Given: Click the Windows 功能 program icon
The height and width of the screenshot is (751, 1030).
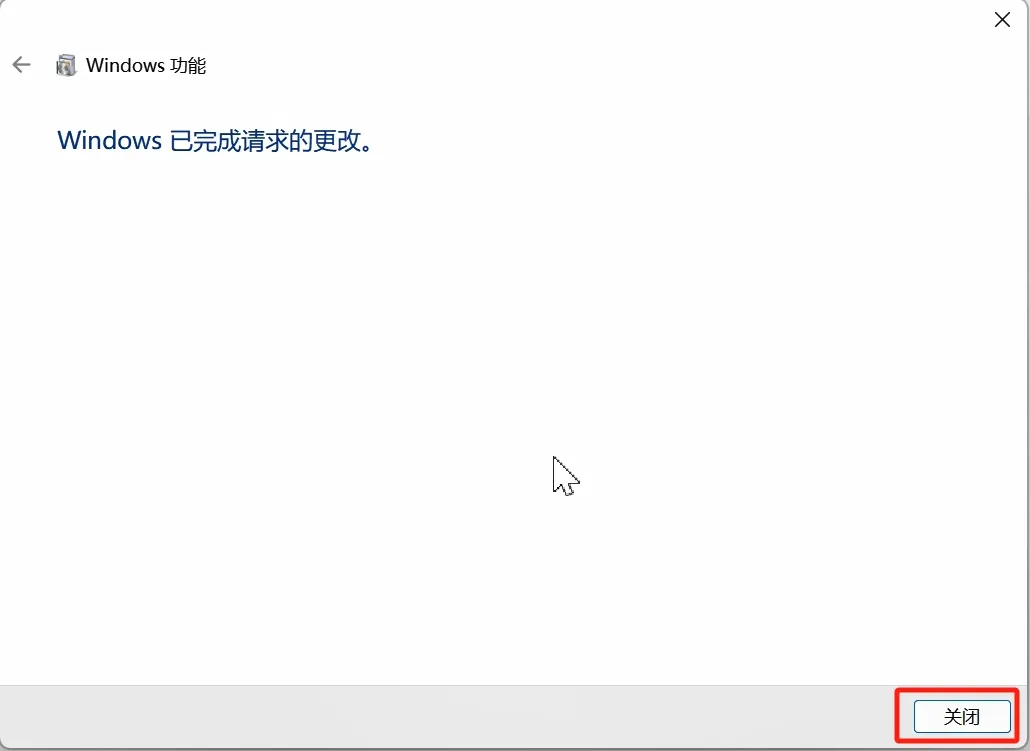Looking at the screenshot, I should (66, 65).
